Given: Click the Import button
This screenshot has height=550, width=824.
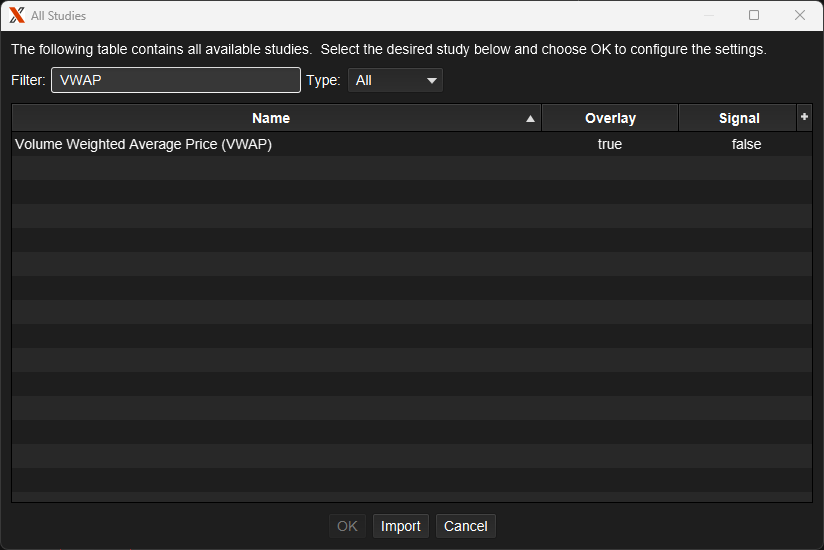Looking at the screenshot, I should 401,526.
